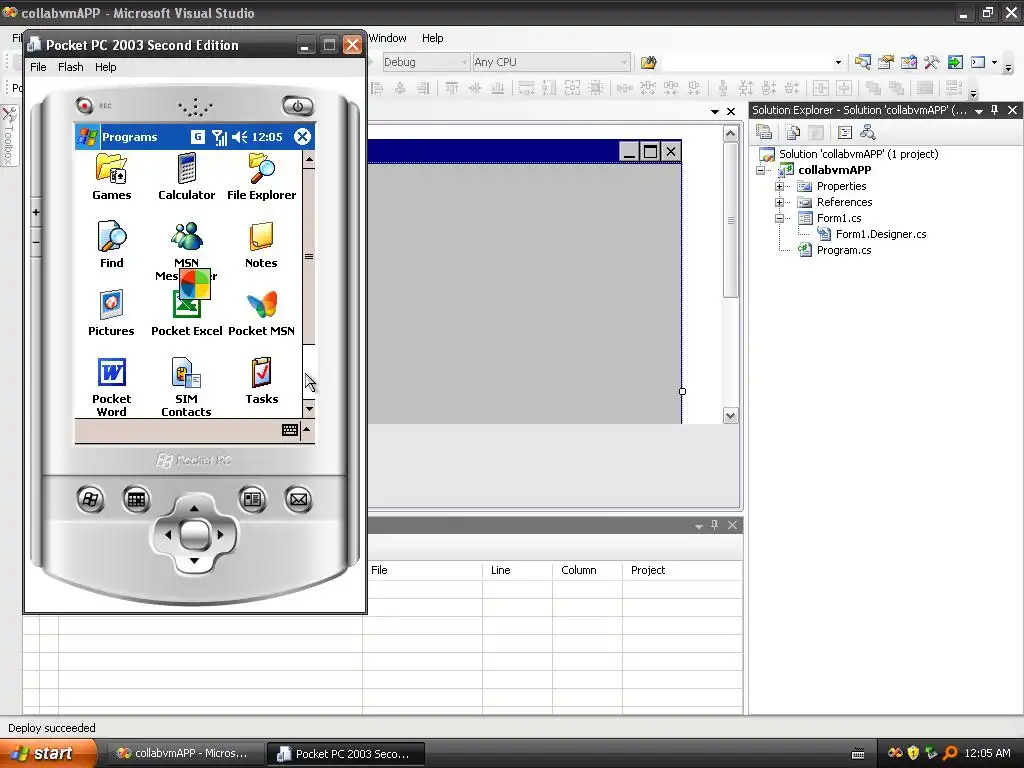Launch Pocket Excel
The image size is (1024, 768).
pos(187,313)
